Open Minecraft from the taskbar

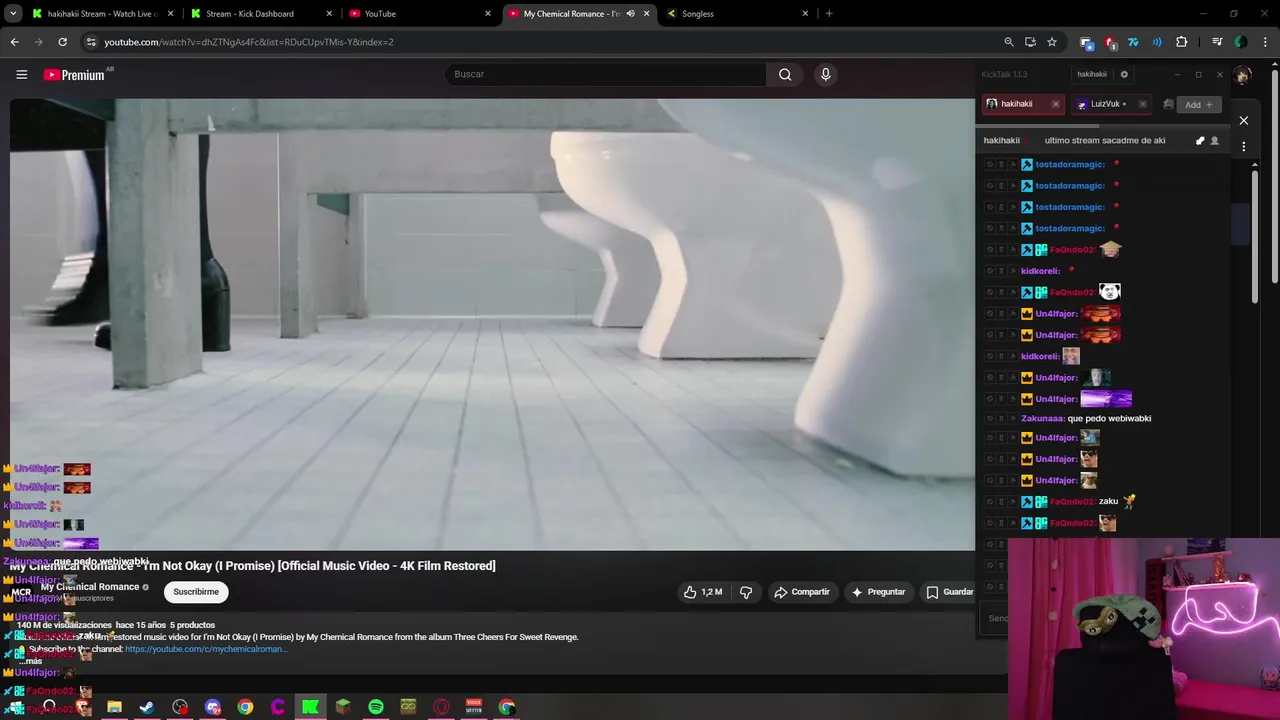tap(343, 707)
